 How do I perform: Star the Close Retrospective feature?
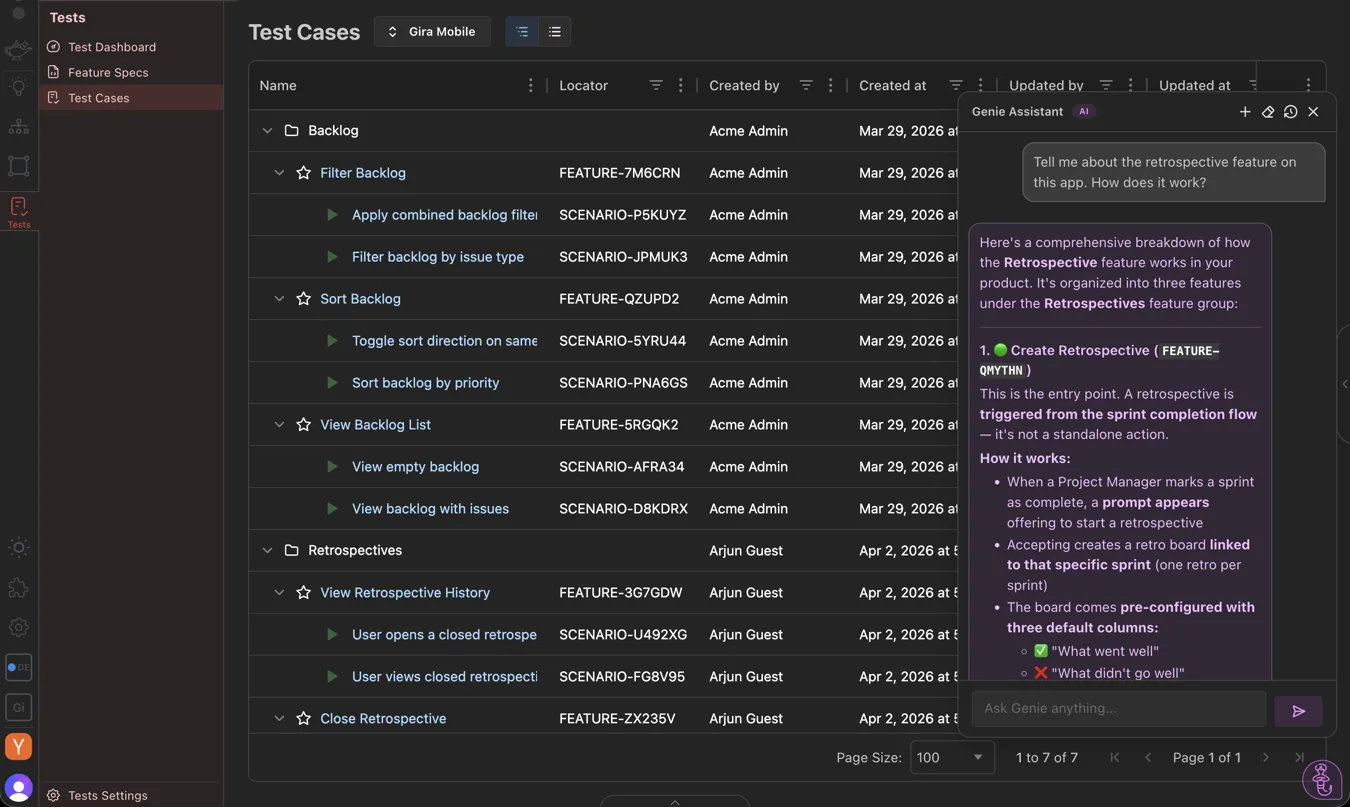tap(304, 719)
